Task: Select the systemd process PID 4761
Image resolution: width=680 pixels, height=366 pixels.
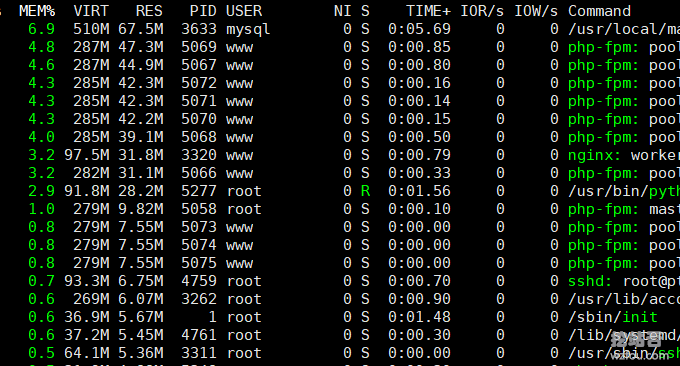Action: (340, 335)
